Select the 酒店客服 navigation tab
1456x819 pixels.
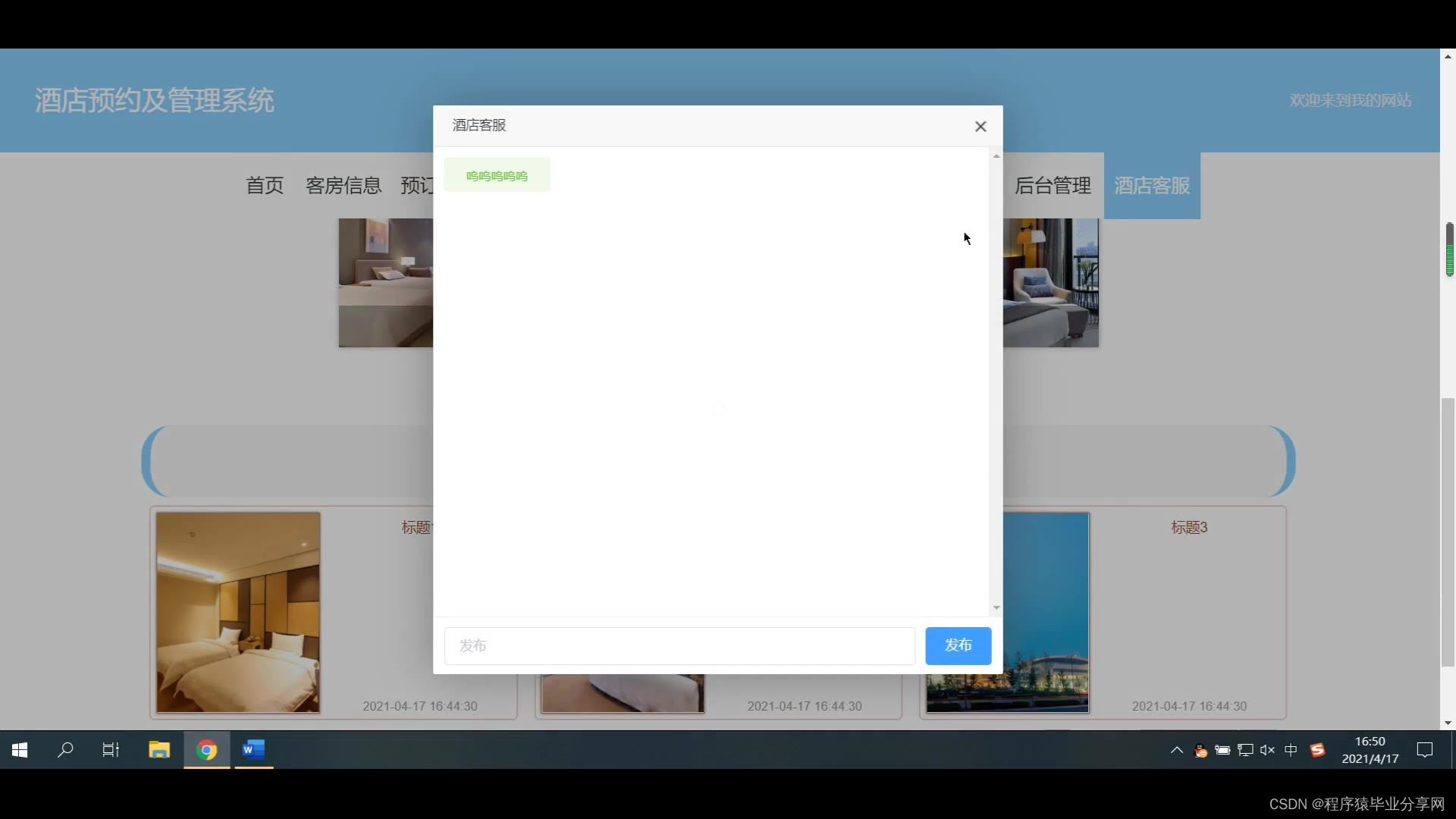(x=1151, y=186)
